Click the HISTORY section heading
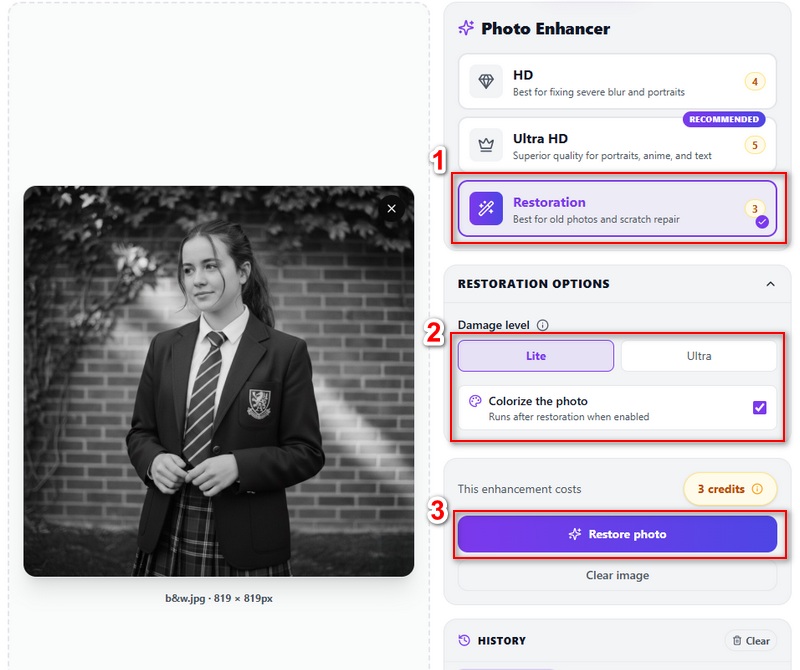 [x=502, y=641]
